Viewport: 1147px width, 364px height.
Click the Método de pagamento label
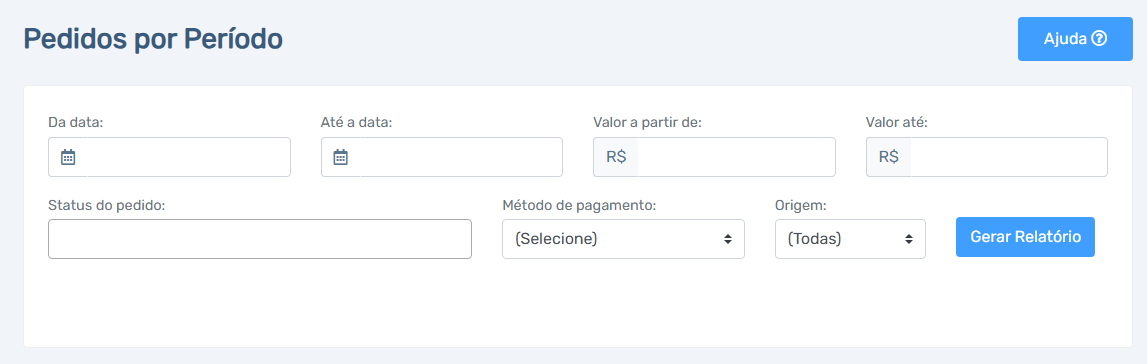point(579,205)
